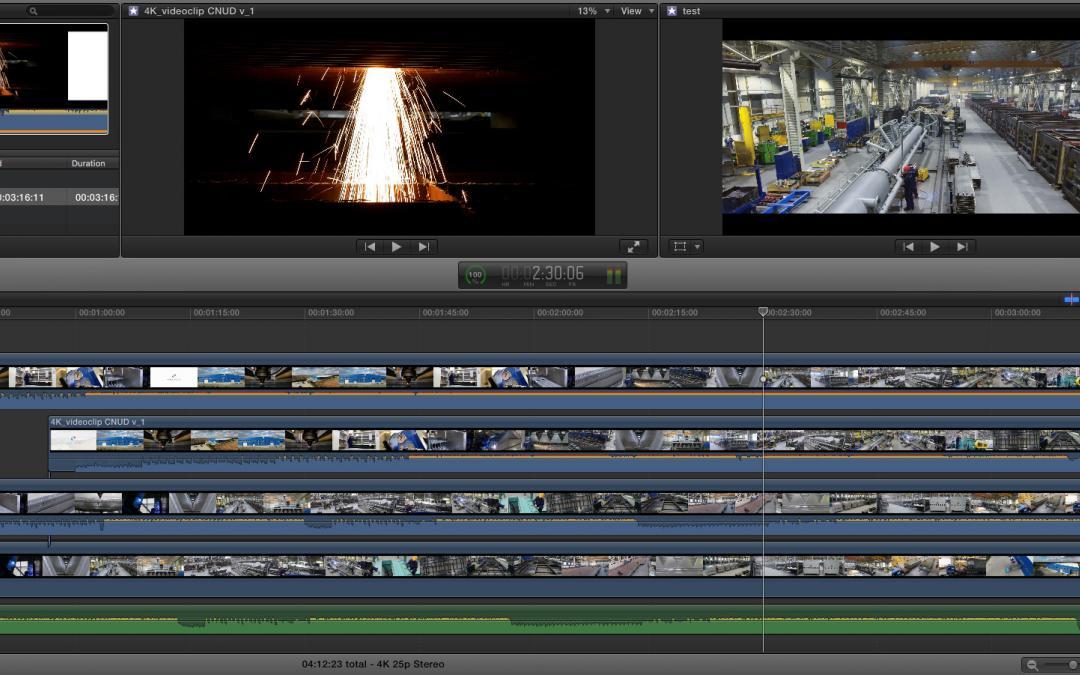This screenshot has width=1080, height=675.
Task: Click the test viewer title
Action: pos(691,11)
